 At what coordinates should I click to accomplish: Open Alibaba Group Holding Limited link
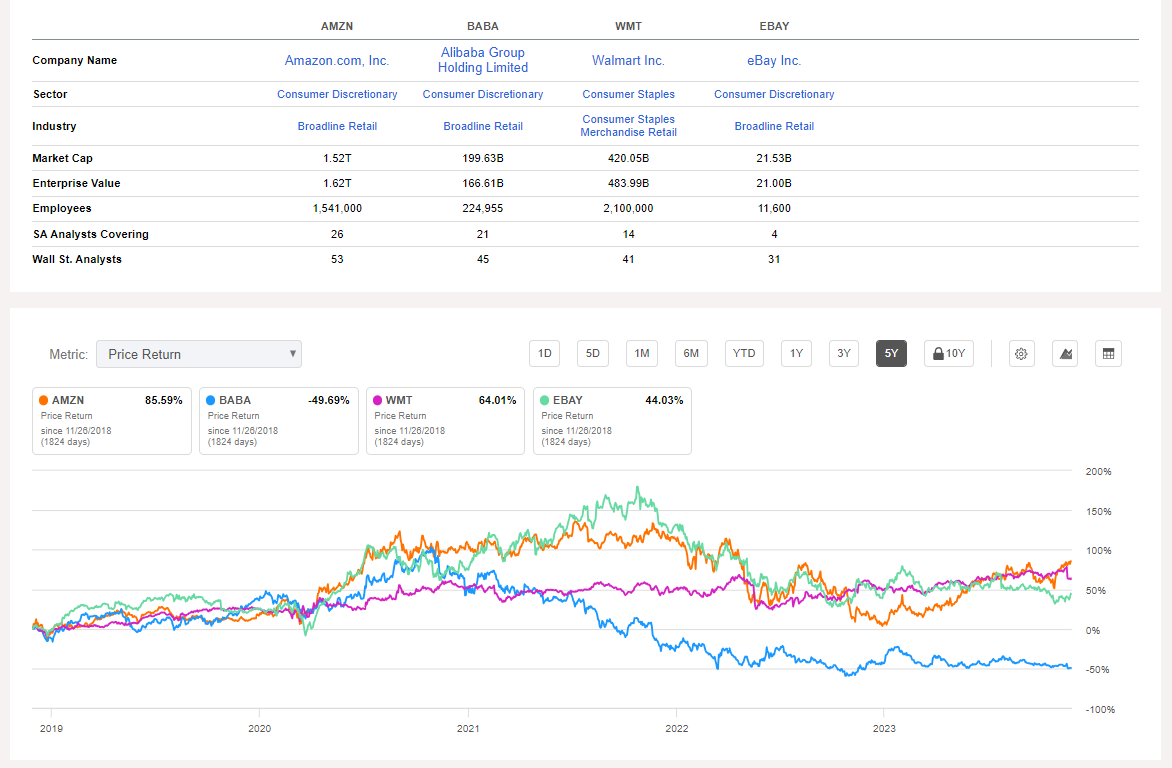point(483,60)
